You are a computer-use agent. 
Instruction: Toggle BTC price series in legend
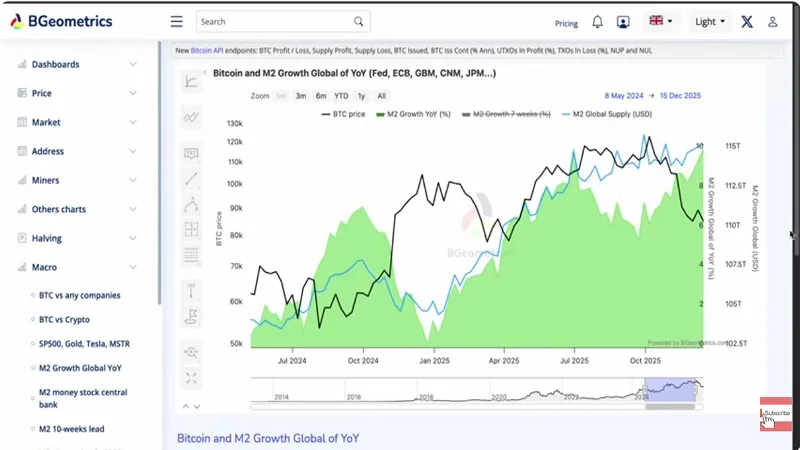345,115
